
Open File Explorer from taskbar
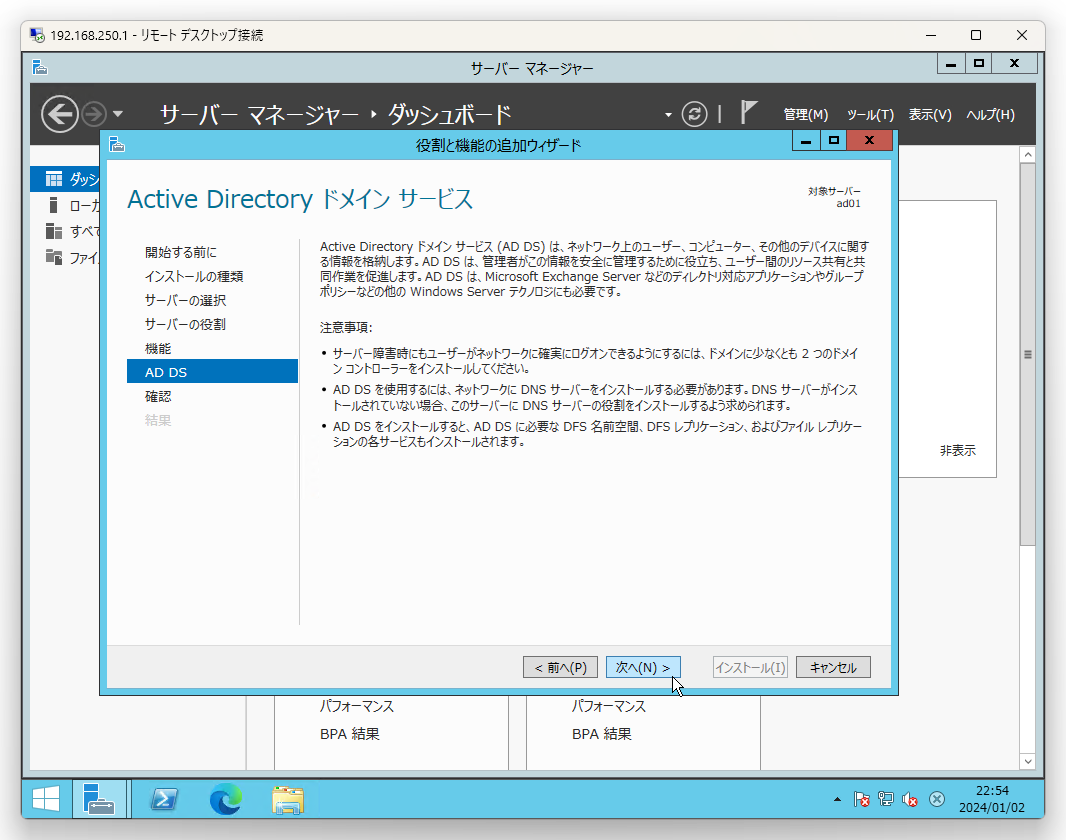288,799
